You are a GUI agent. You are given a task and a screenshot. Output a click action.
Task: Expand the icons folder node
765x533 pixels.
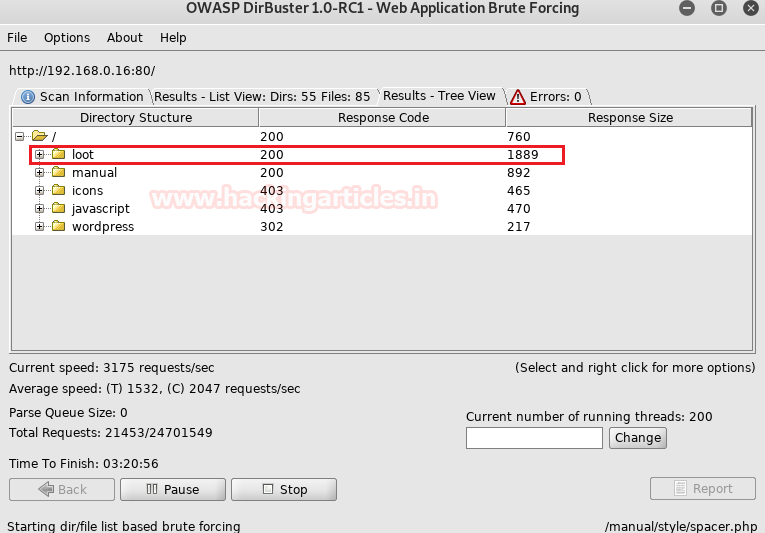point(40,191)
